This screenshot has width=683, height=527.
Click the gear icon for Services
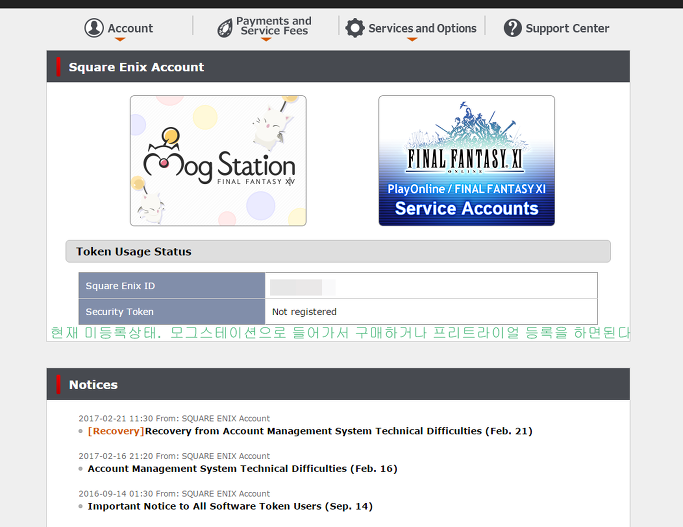click(355, 28)
